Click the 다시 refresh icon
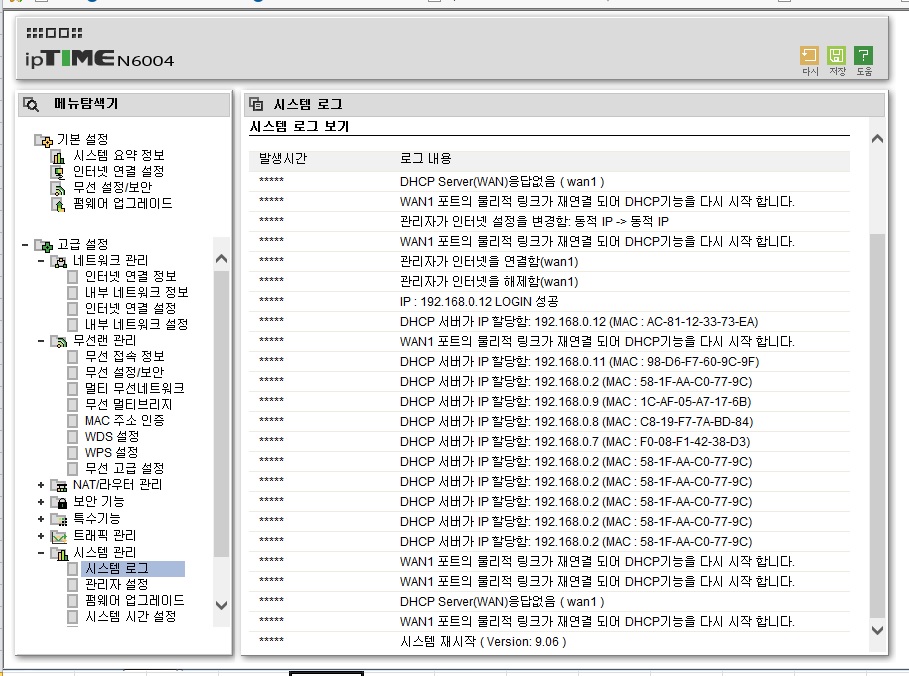 [x=809, y=56]
